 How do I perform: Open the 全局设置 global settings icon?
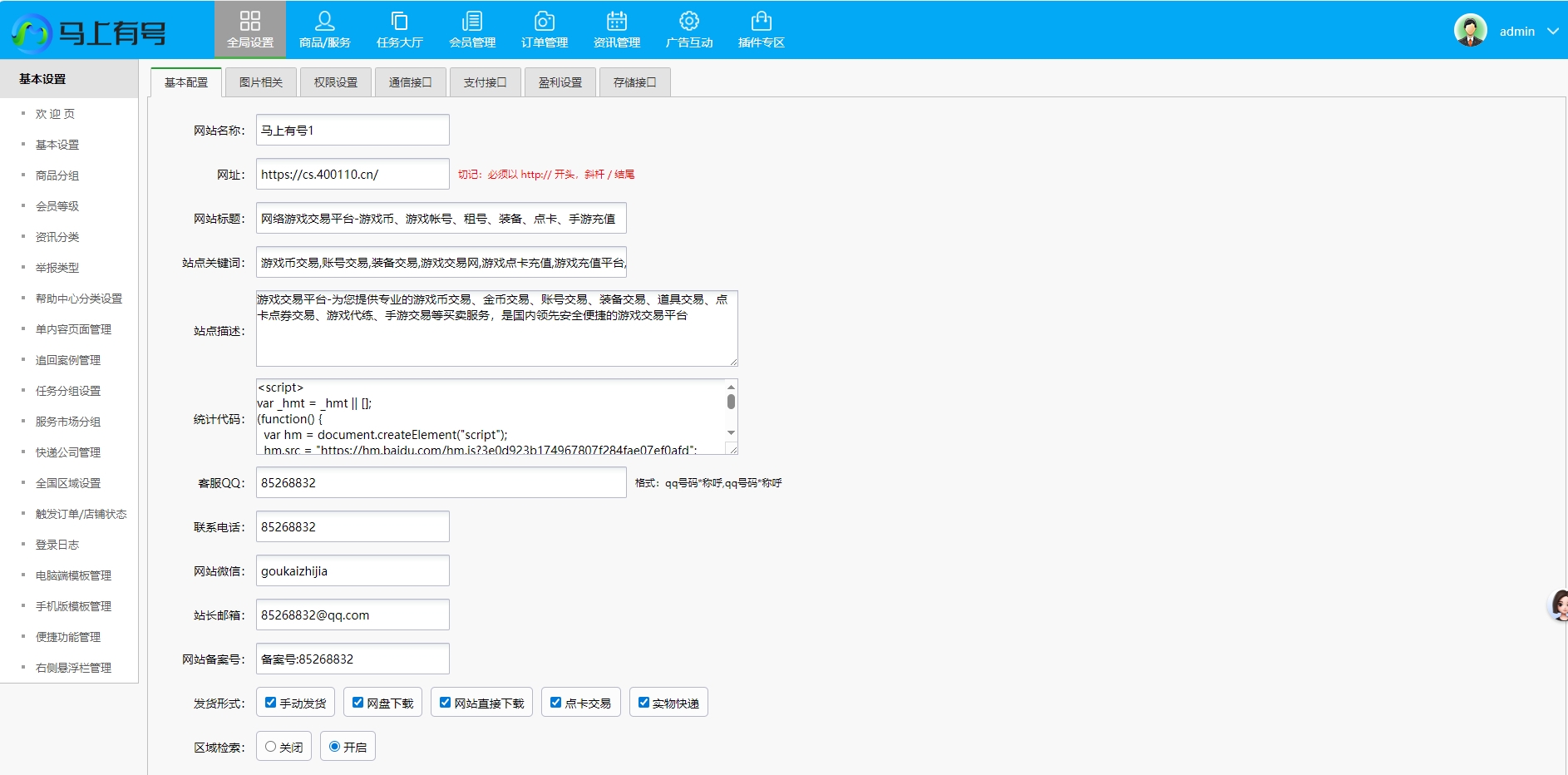[x=250, y=21]
